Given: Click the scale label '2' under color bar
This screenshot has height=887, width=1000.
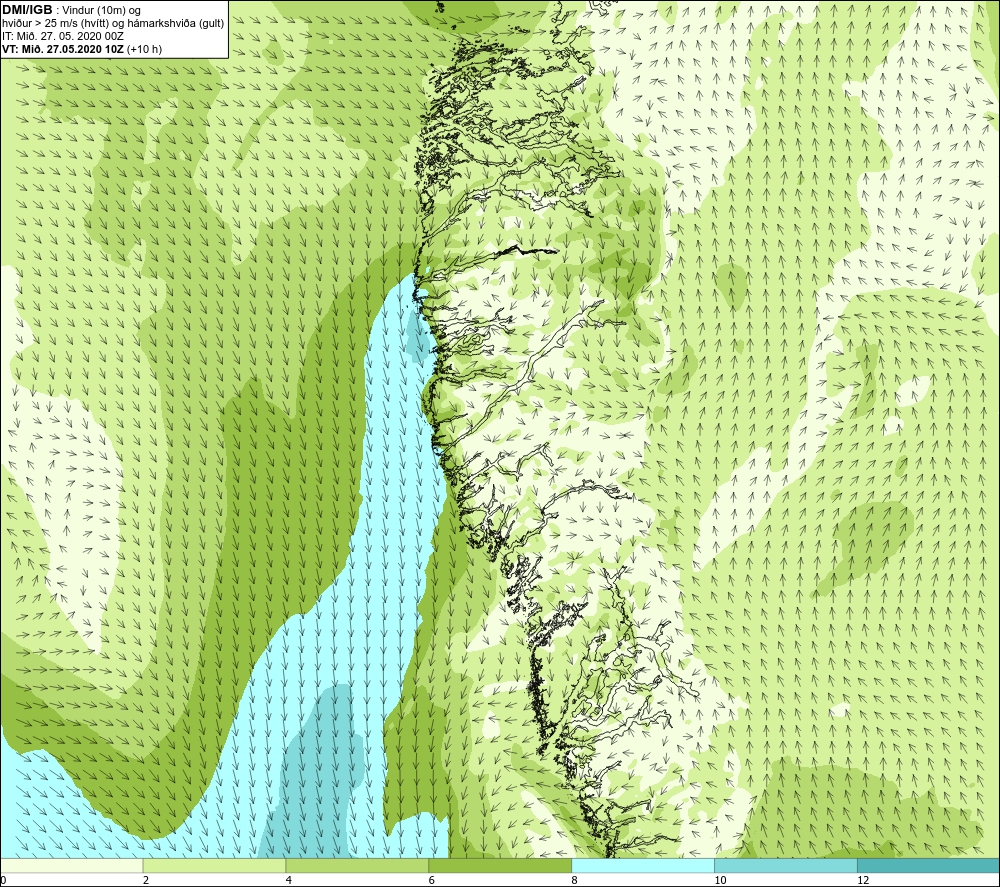Looking at the screenshot, I should pos(146,880).
